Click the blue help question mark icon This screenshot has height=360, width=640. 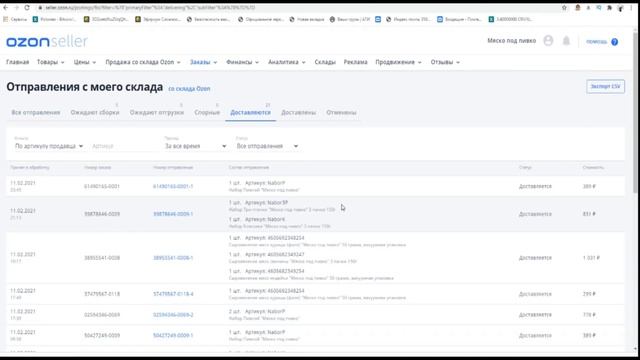[x=614, y=42]
